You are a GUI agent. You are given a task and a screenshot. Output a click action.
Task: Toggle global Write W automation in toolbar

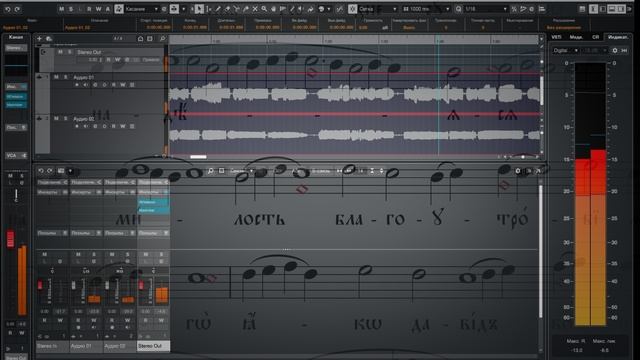(98, 9)
